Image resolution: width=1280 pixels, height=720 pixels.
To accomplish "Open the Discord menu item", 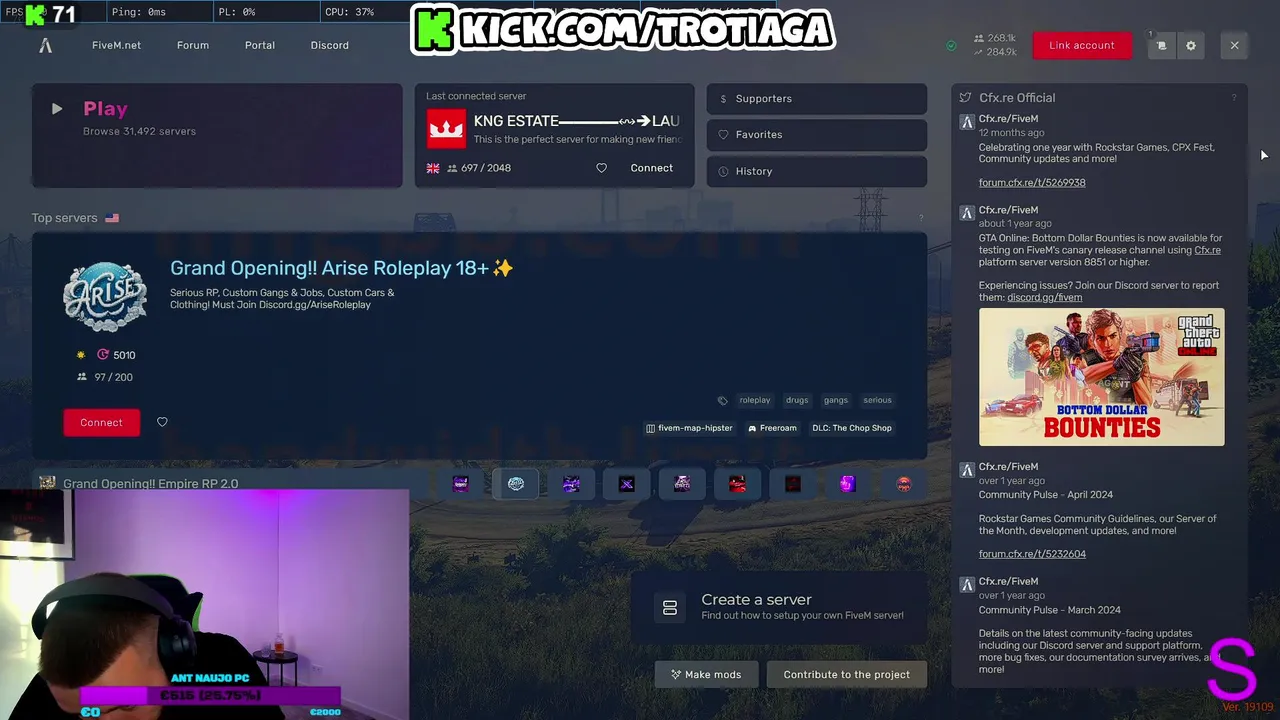I will pos(329,45).
